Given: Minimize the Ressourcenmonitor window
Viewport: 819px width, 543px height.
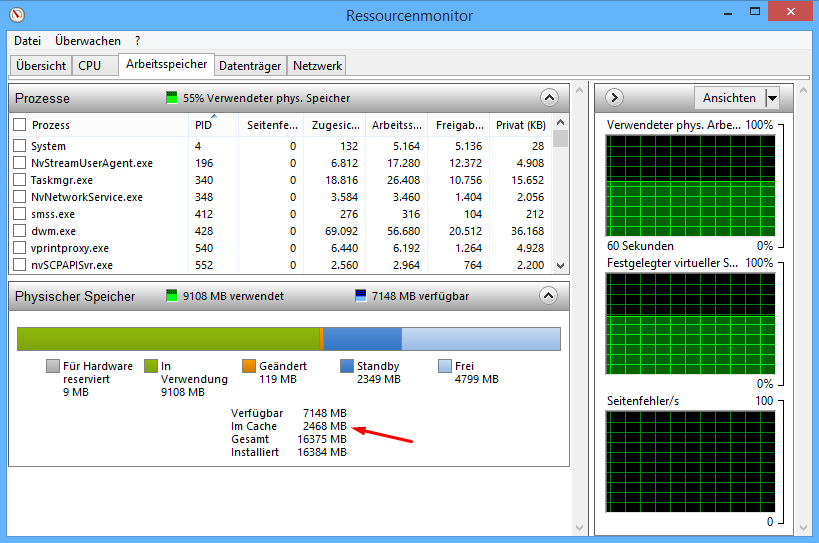Looking at the screenshot, I should coord(728,13).
